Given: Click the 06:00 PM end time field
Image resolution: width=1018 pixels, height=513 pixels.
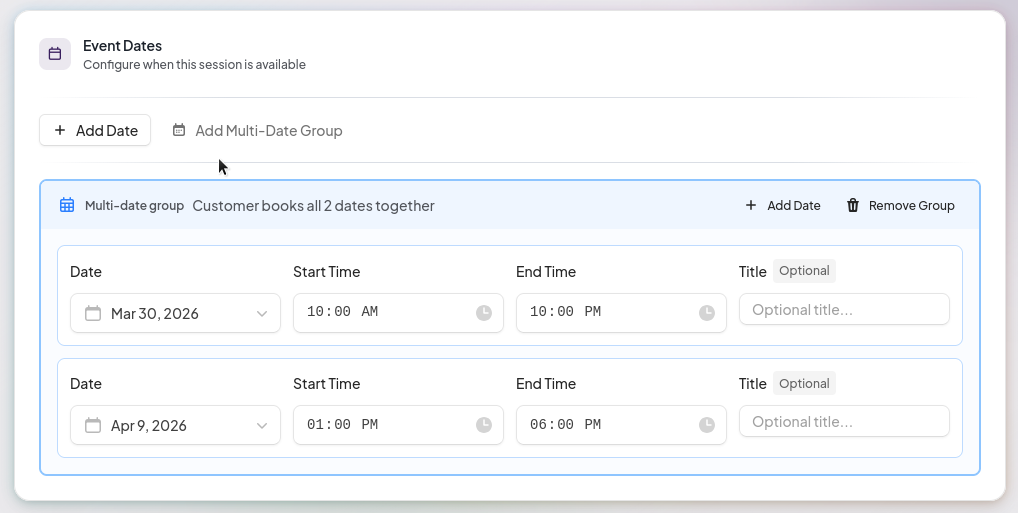Looking at the screenshot, I should click(x=621, y=425).
